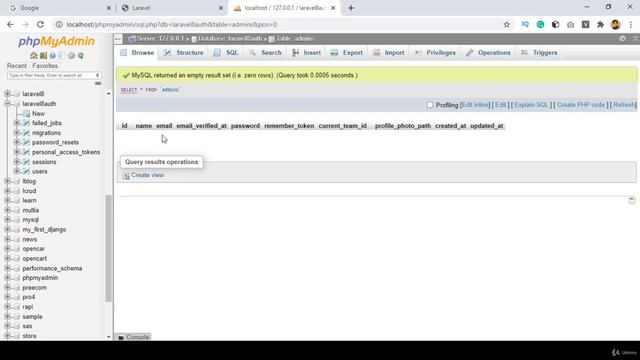Viewport: 640px width, 360px height.
Task: Toggle the Profiling checkbox
Action: [x=430, y=105]
